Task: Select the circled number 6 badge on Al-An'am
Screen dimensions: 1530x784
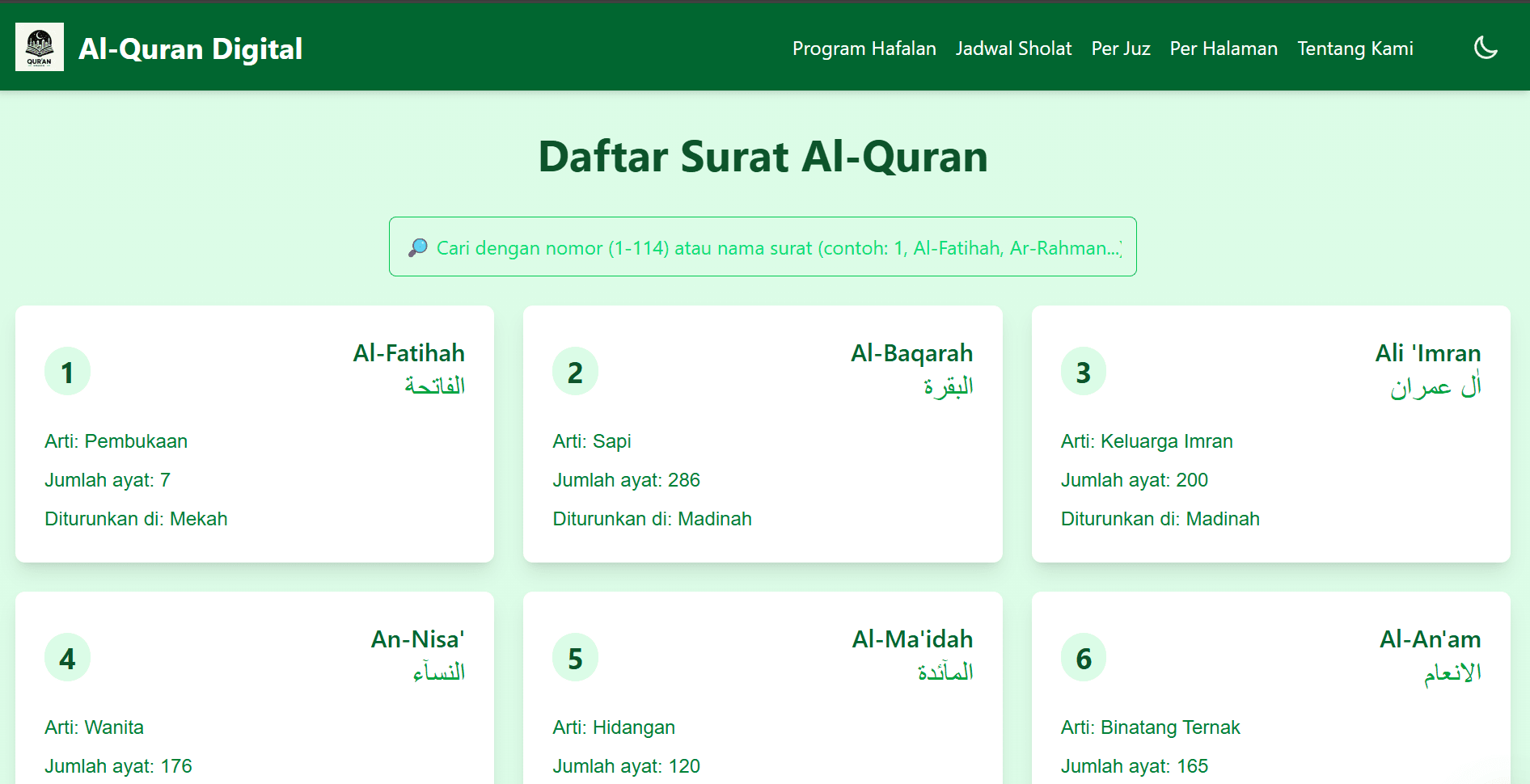Action: click(1083, 657)
